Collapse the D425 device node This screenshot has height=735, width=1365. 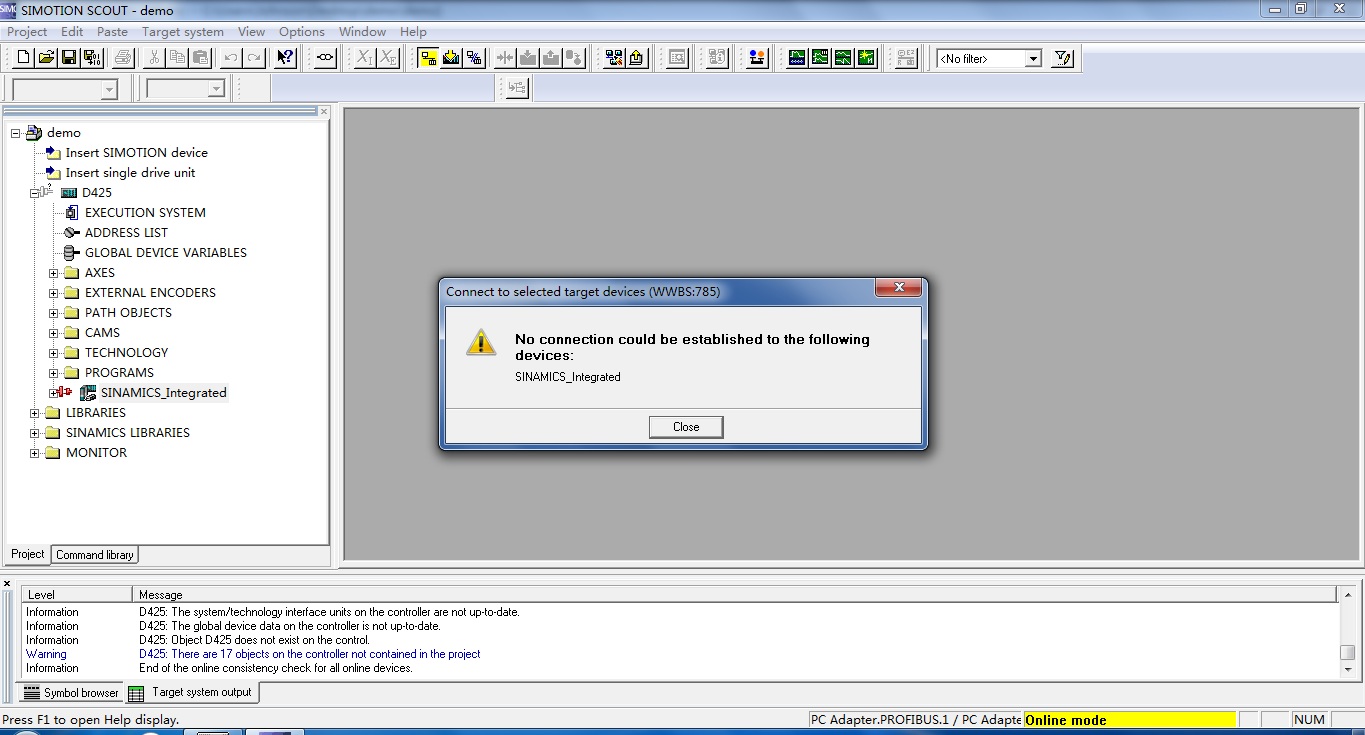click(x=35, y=193)
